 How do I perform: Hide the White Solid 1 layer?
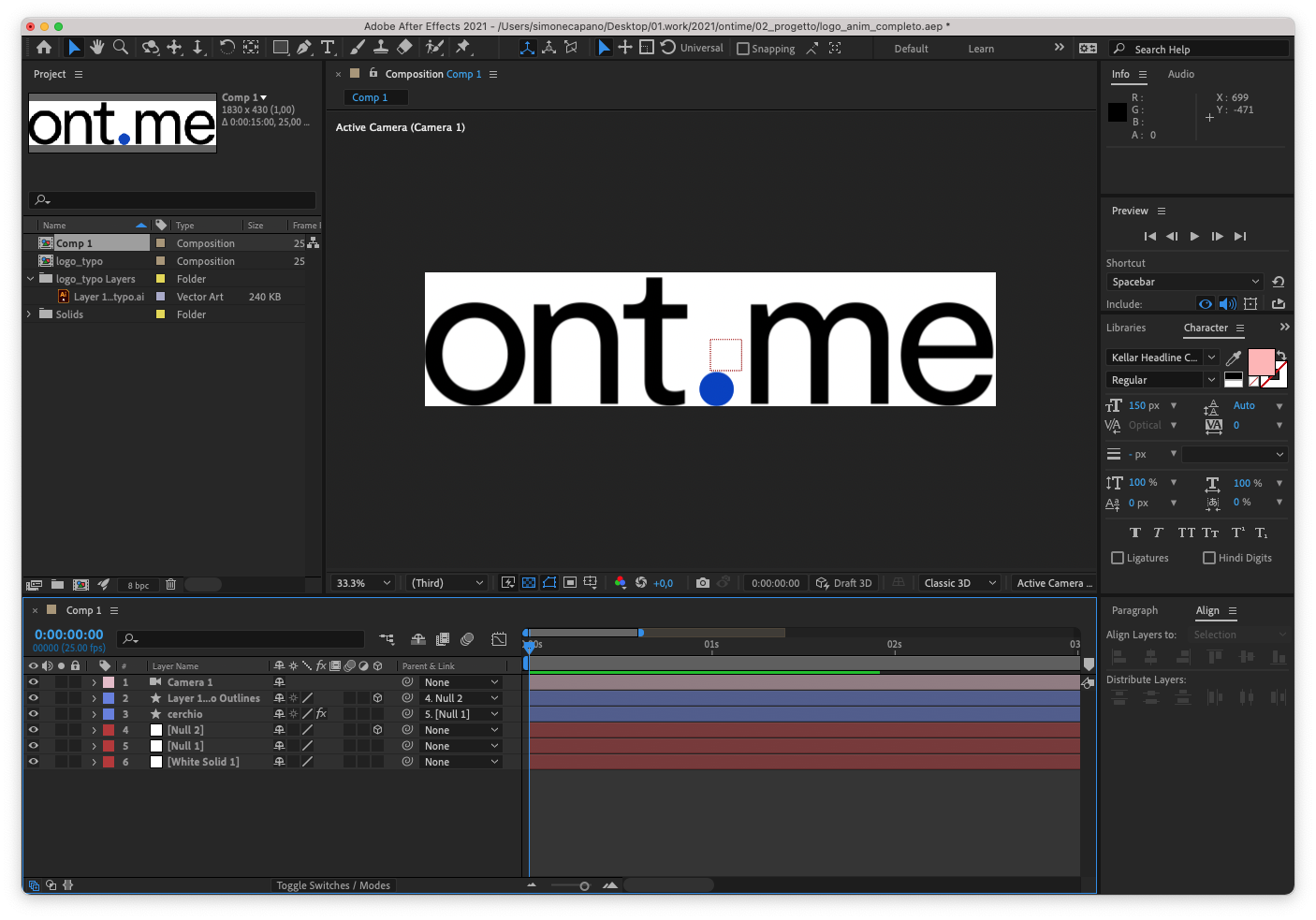tap(34, 762)
